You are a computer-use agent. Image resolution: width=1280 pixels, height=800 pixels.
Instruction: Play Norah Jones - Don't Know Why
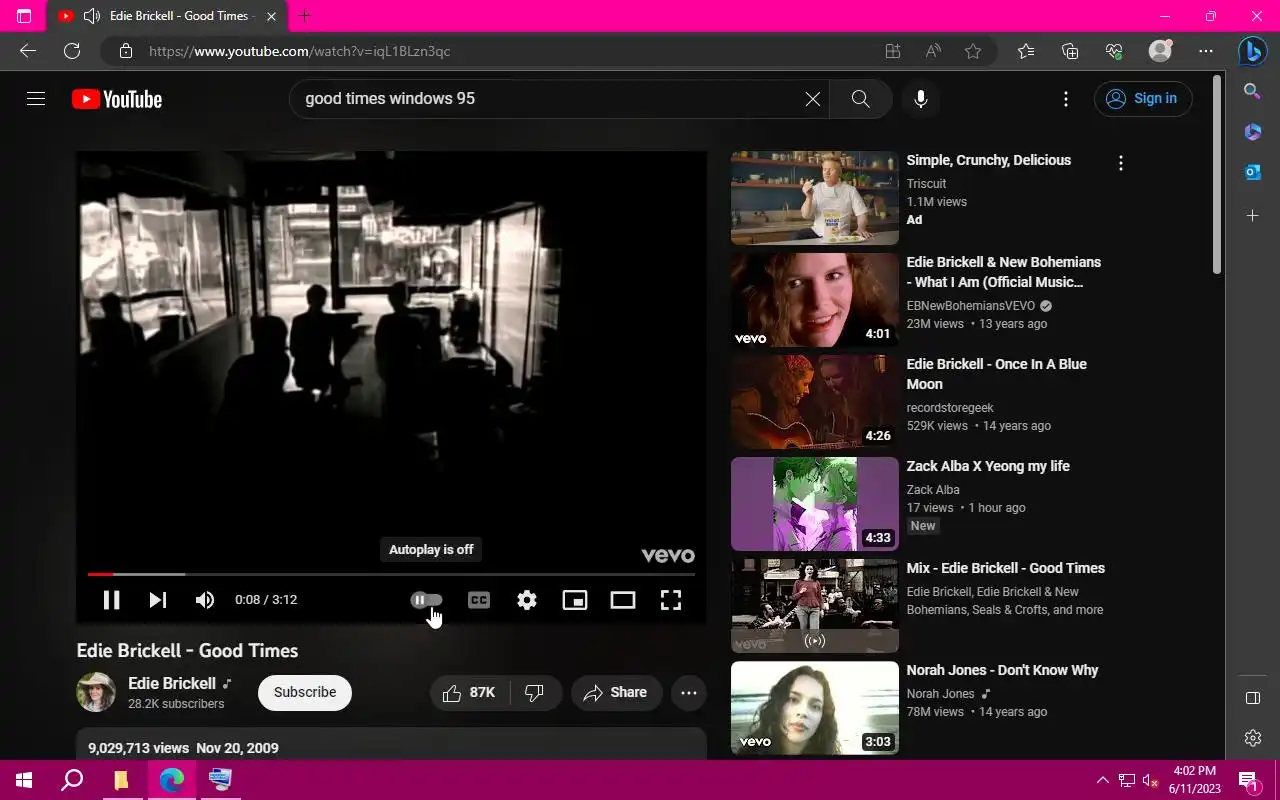click(815, 708)
